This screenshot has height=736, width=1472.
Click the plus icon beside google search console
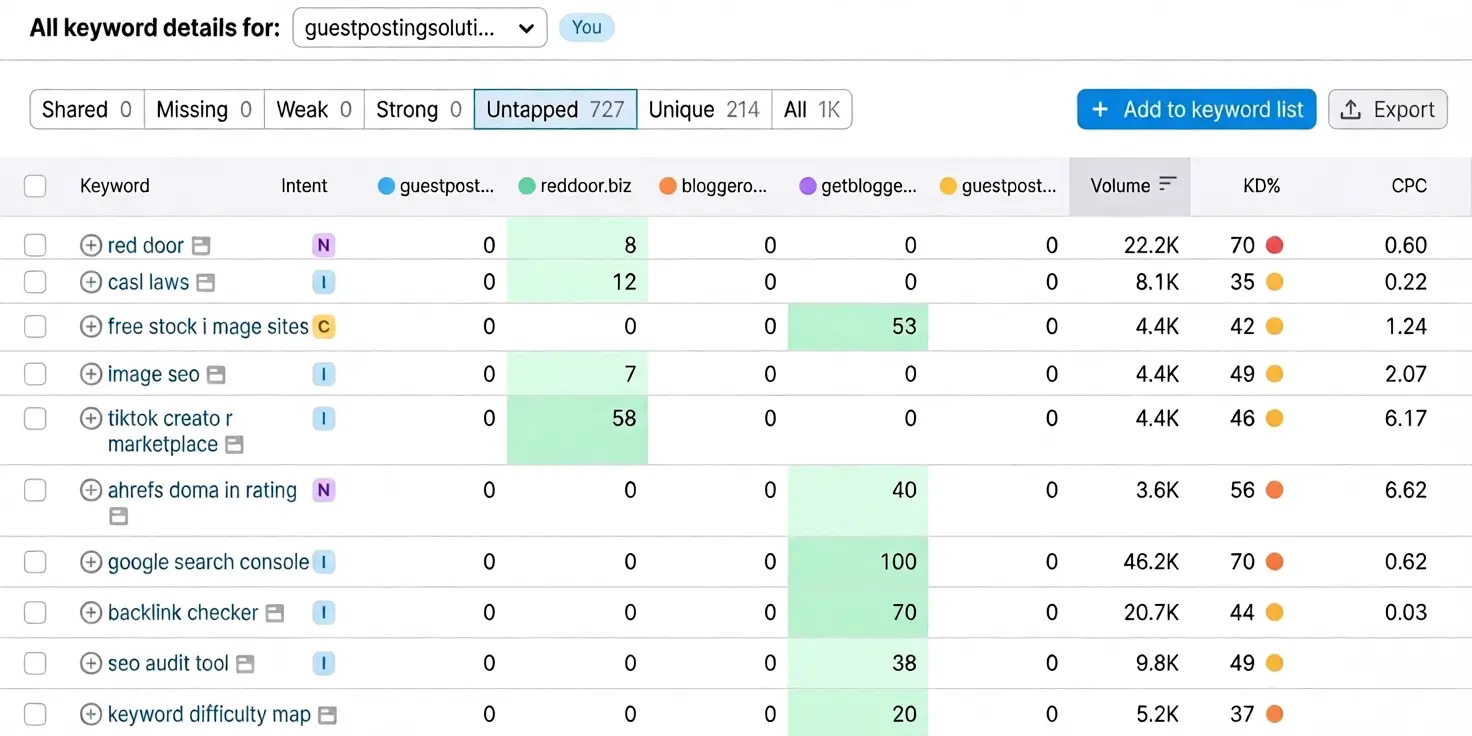pos(91,562)
